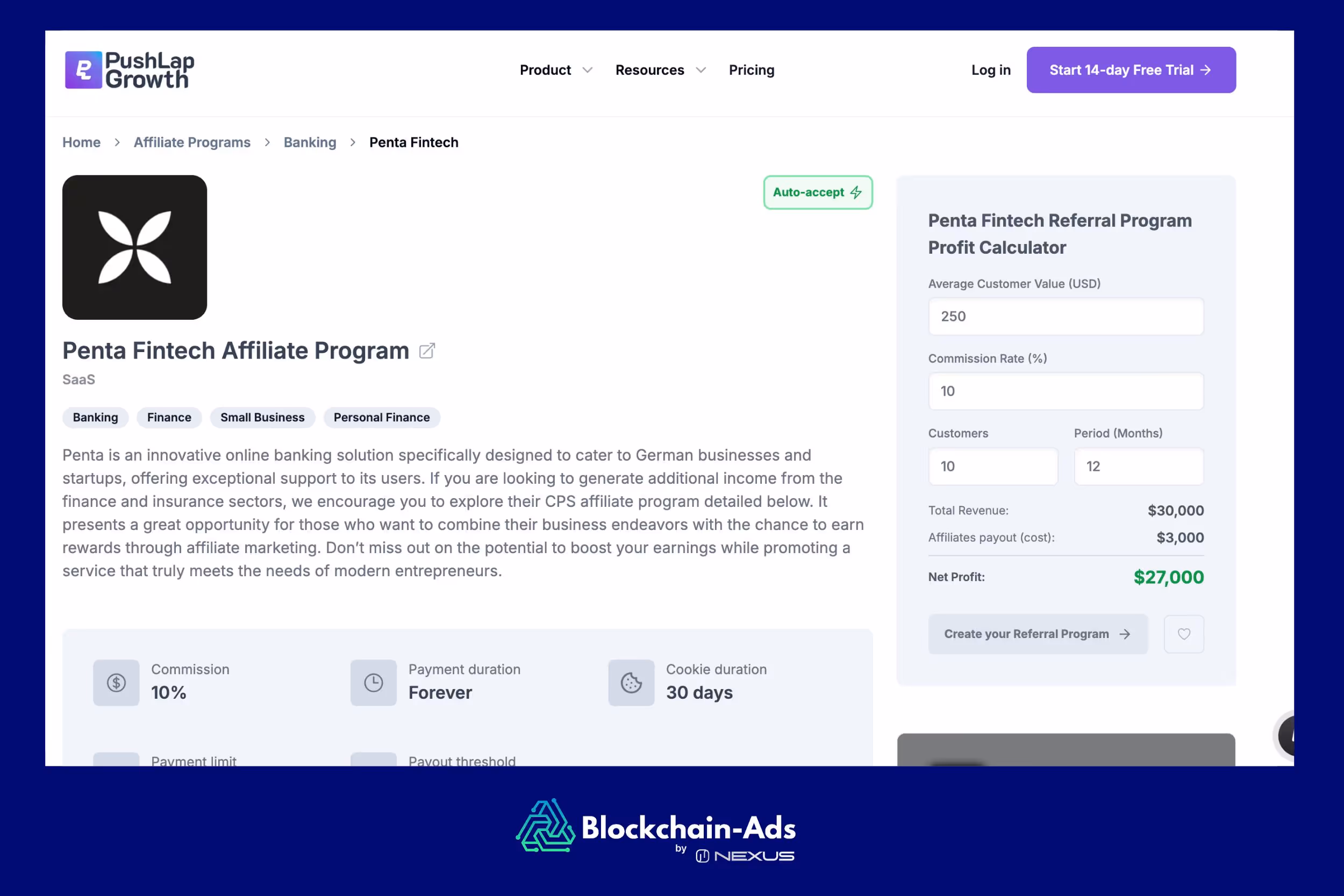
Task: Click the Auto-accept lightning badge
Action: (x=818, y=192)
